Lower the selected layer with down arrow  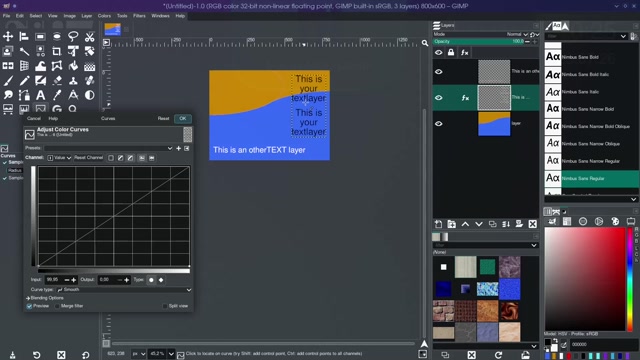479,224
